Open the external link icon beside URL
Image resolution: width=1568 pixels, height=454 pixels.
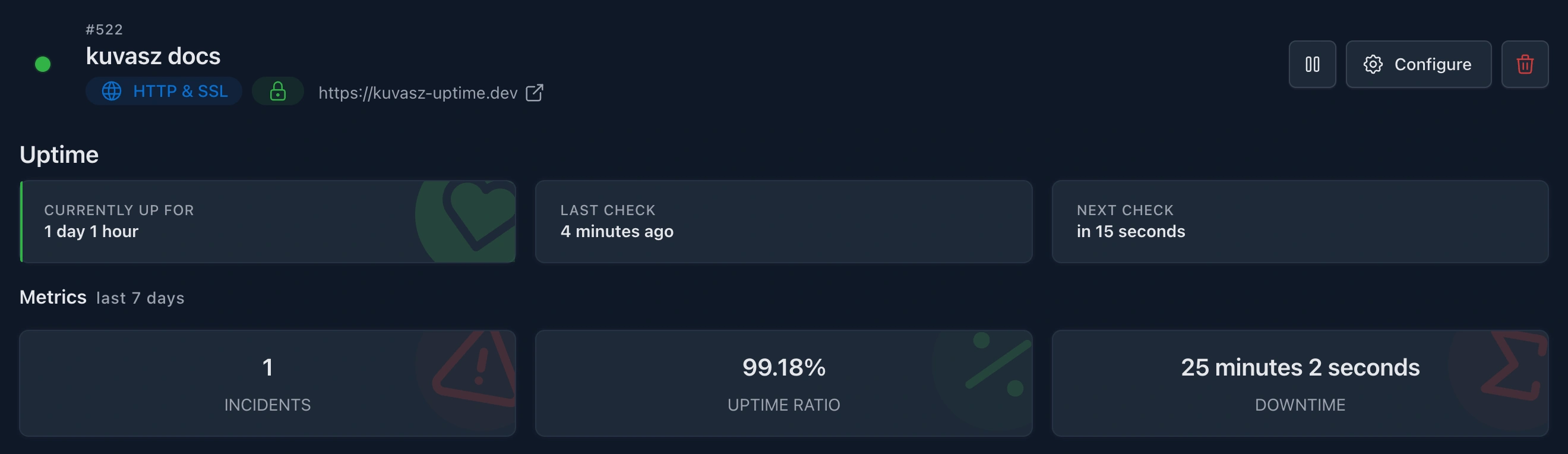click(534, 93)
